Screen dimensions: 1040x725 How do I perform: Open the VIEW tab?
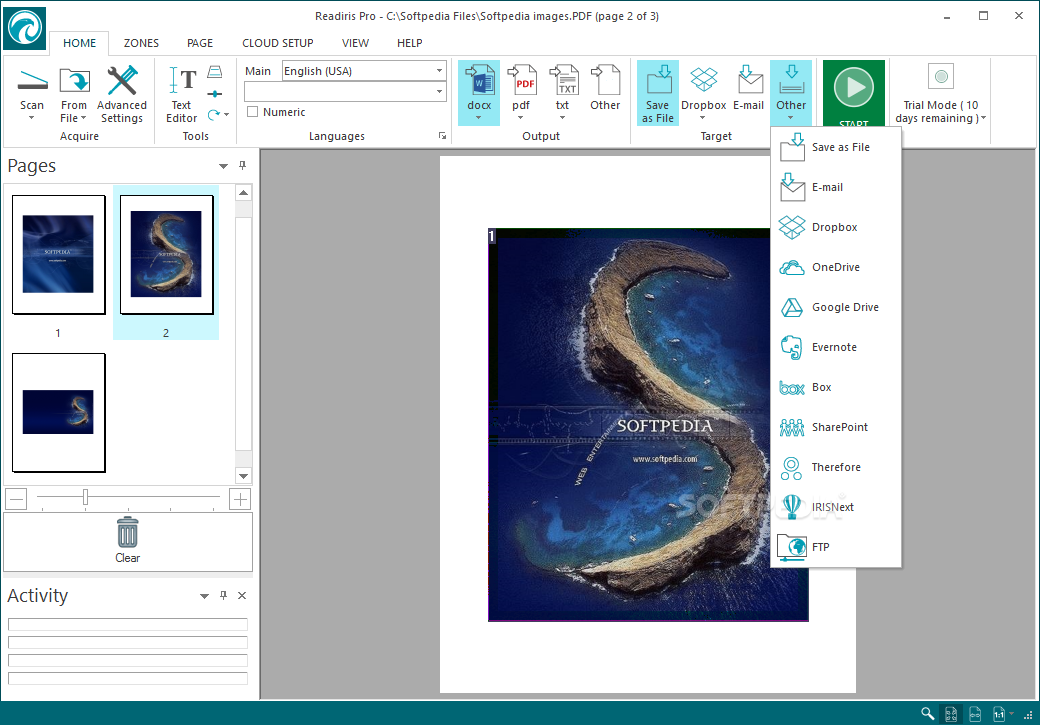click(x=356, y=43)
